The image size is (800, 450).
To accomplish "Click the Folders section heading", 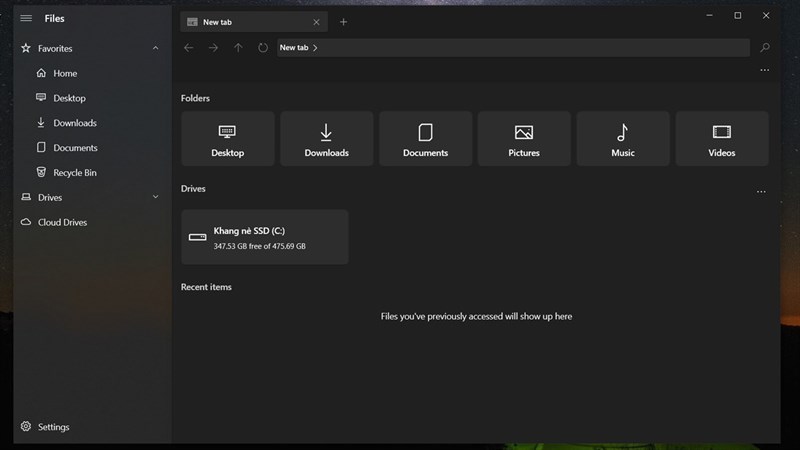I will pos(195,98).
